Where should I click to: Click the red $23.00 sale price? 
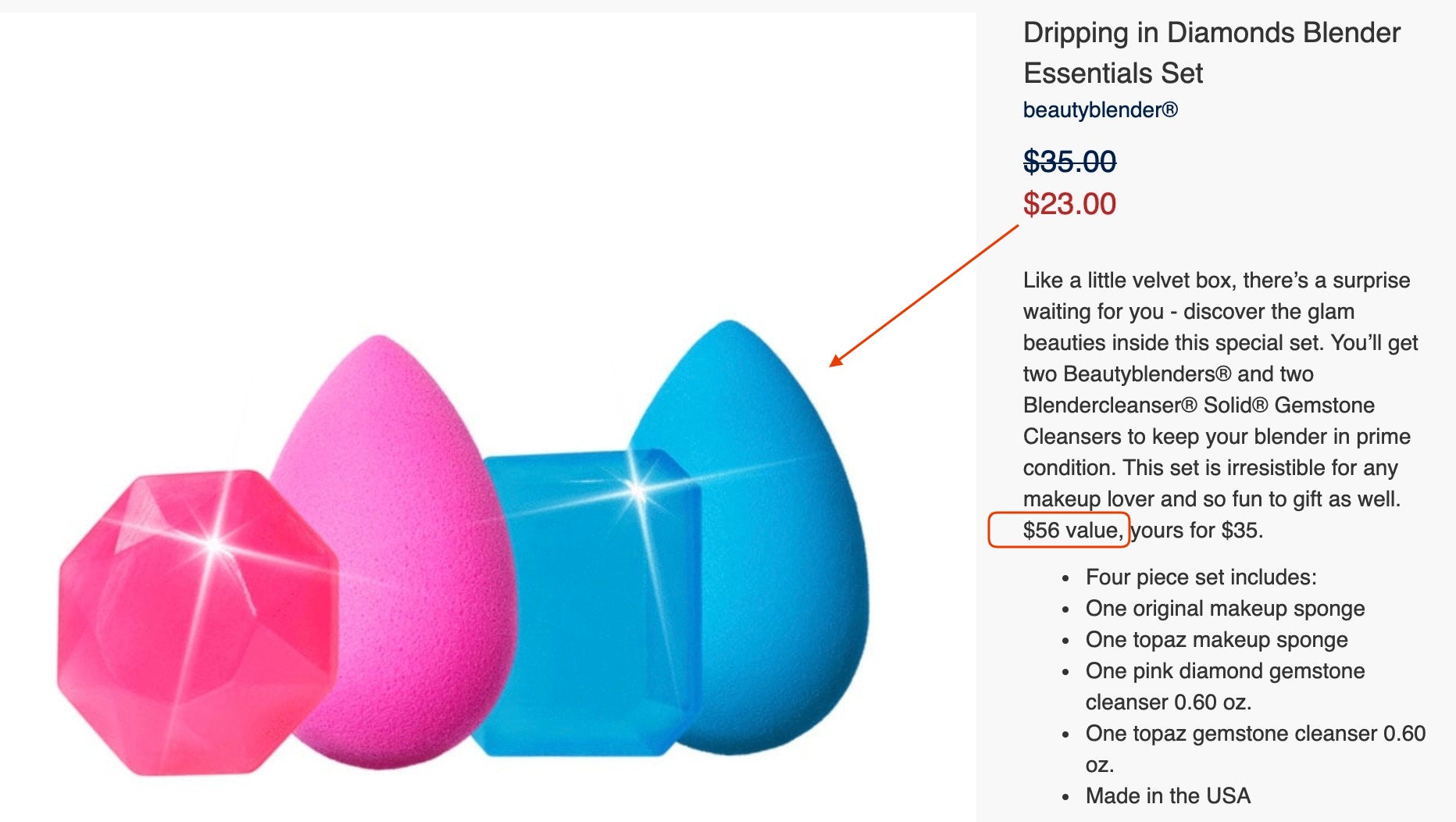point(1069,204)
